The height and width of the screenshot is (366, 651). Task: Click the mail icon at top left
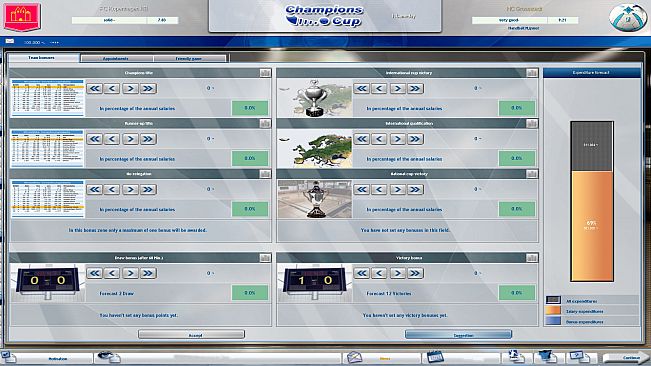(x=10, y=41)
